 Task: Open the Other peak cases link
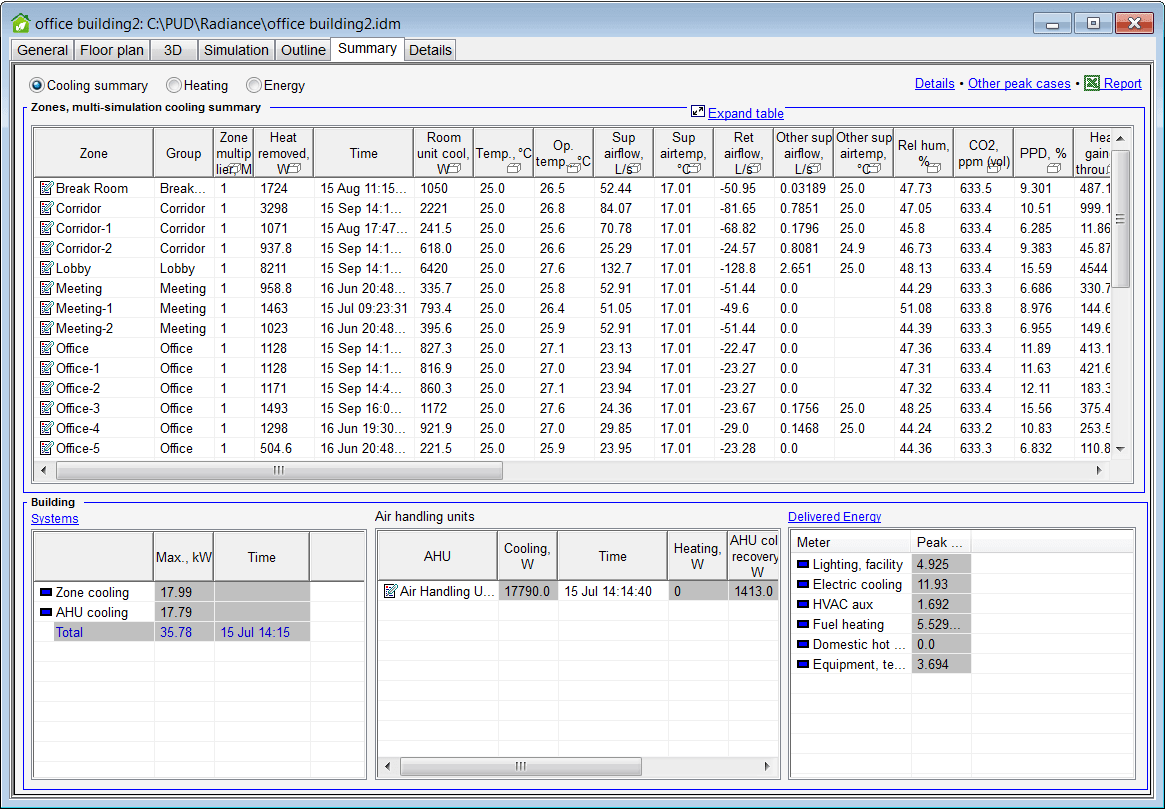pos(1019,83)
